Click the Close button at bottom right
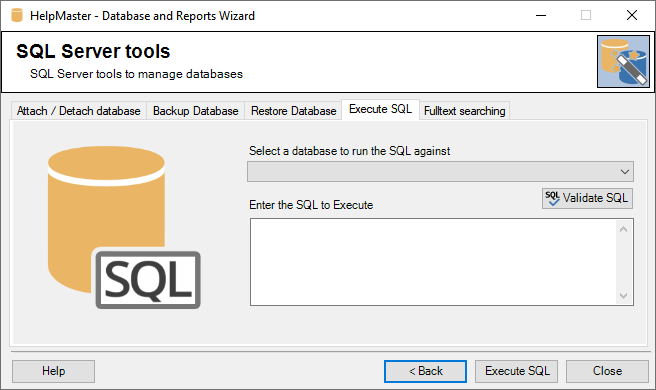Image resolution: width=656 pixels, height=390 pixels. coord(607,371)
